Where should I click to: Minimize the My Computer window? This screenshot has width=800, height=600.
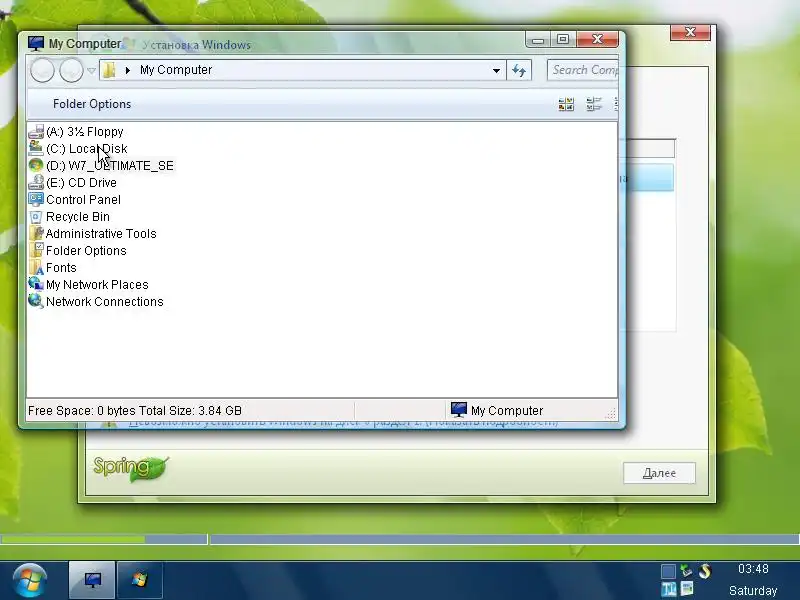pos(537,39)
